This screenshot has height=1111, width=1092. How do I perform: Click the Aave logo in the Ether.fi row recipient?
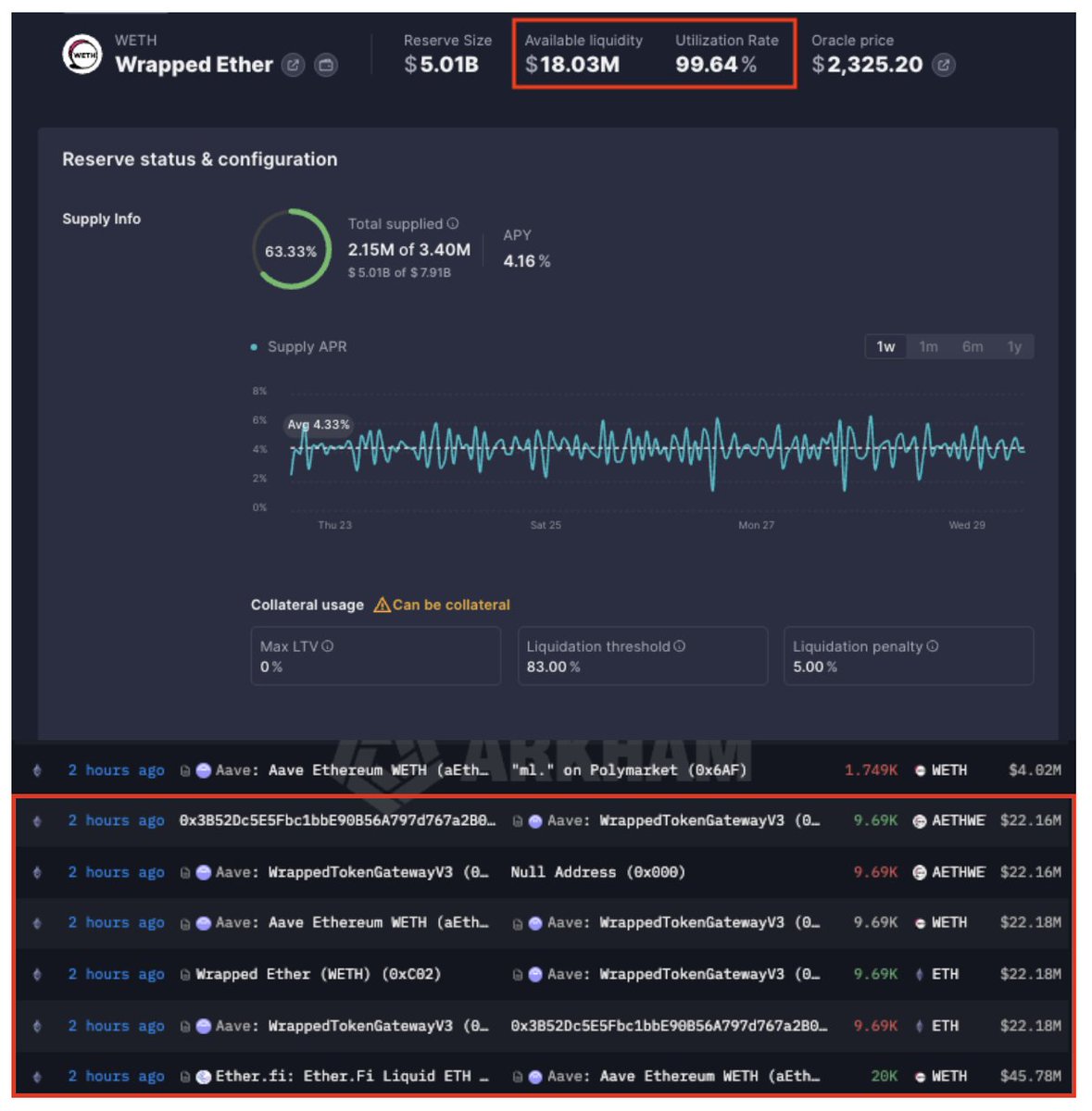tap(535, 1077)
